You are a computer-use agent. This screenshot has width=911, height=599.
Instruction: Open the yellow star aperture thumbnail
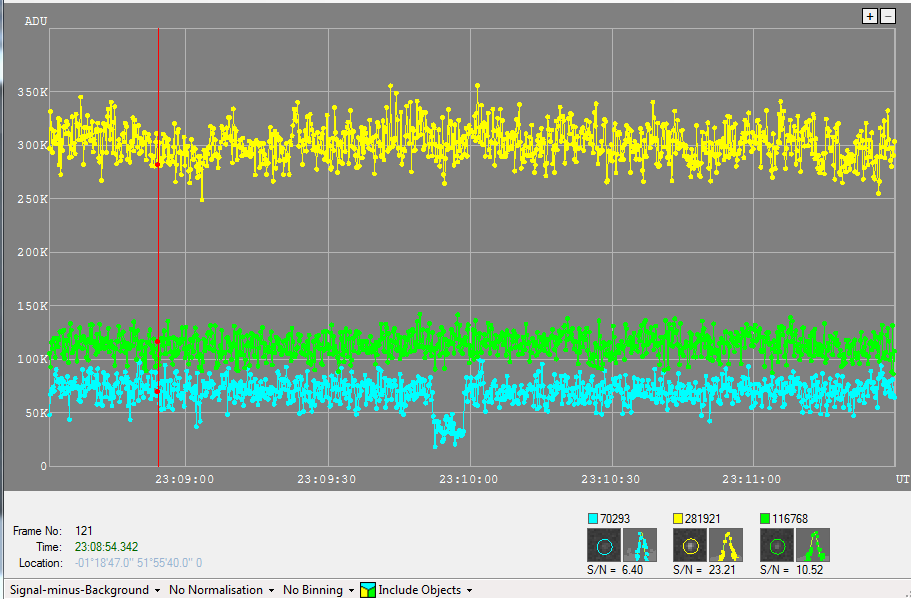tap(690, 546)
